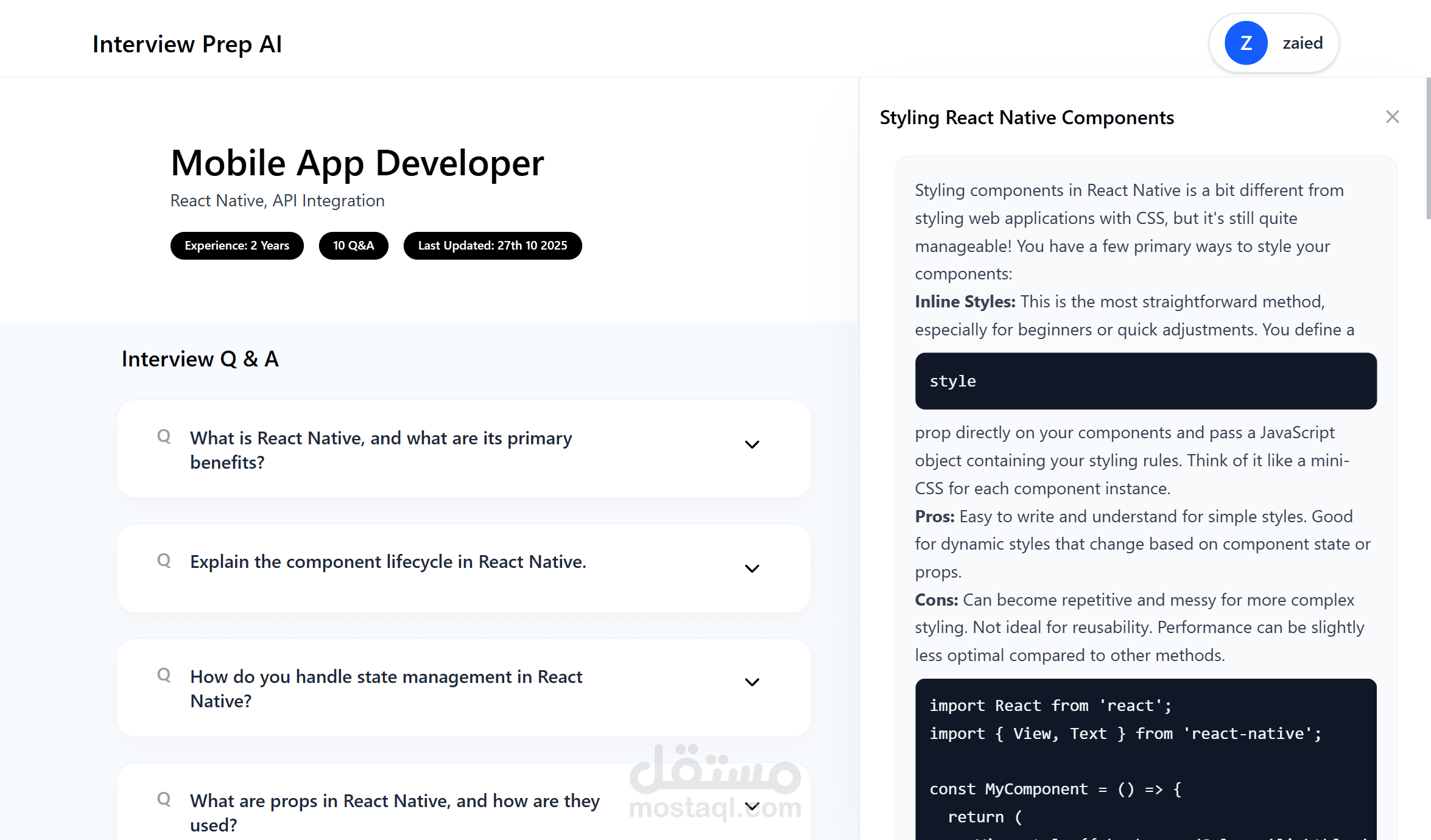The image size is (1431, 840).
Task: Click the right panel vertical scrollbar
Action: (x=1427, y=149)
